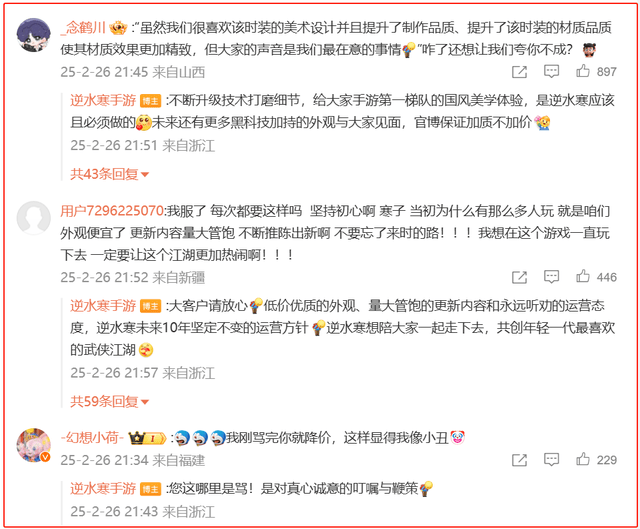The width and height of the screenshot is (640, 529).
Task: Share the 用户7296225070 comment
Action: pos(519,277)
